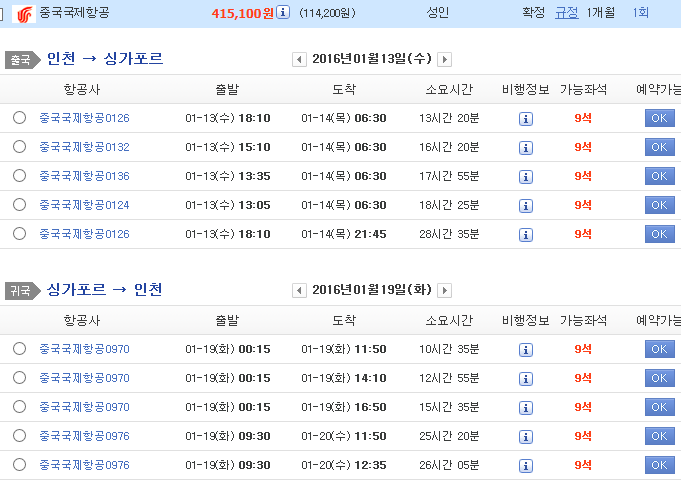Click the 17시간 55분 duration cell
681x489 pixels.
pyautogui.click(x=449, y=176)
